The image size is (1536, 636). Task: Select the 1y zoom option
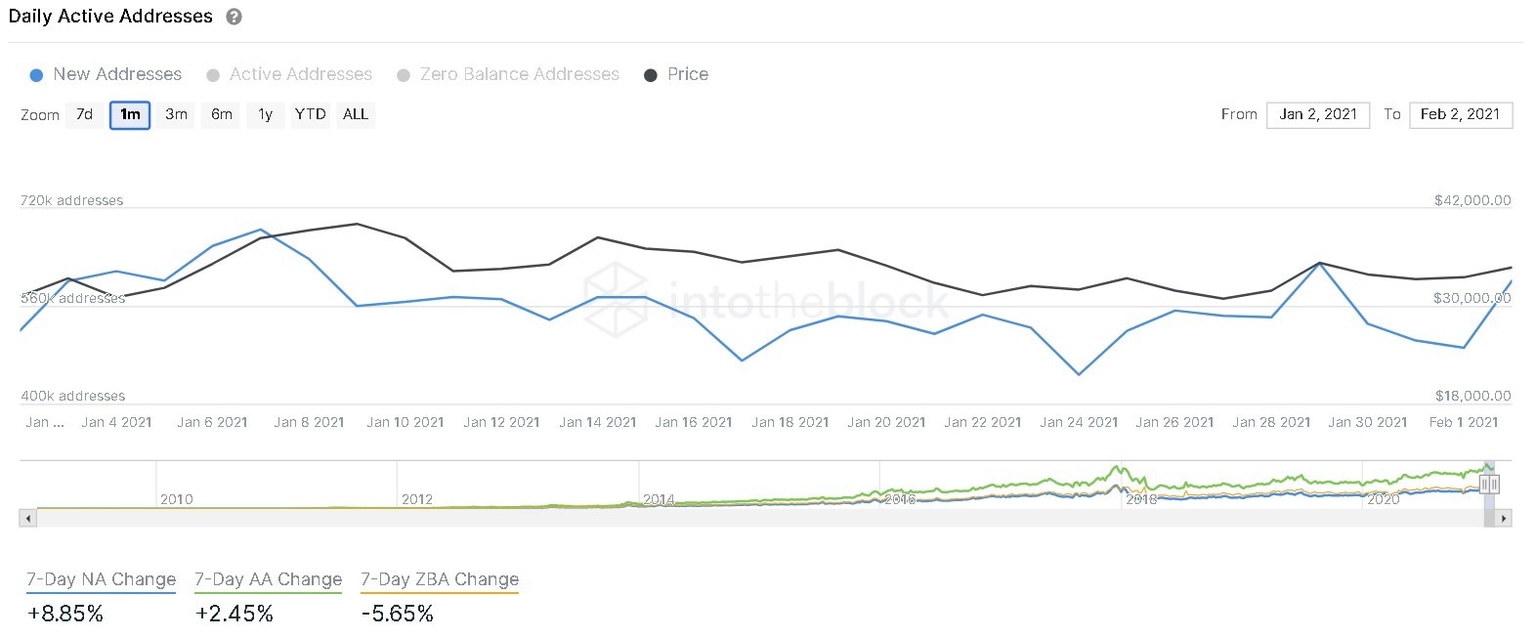265,115
